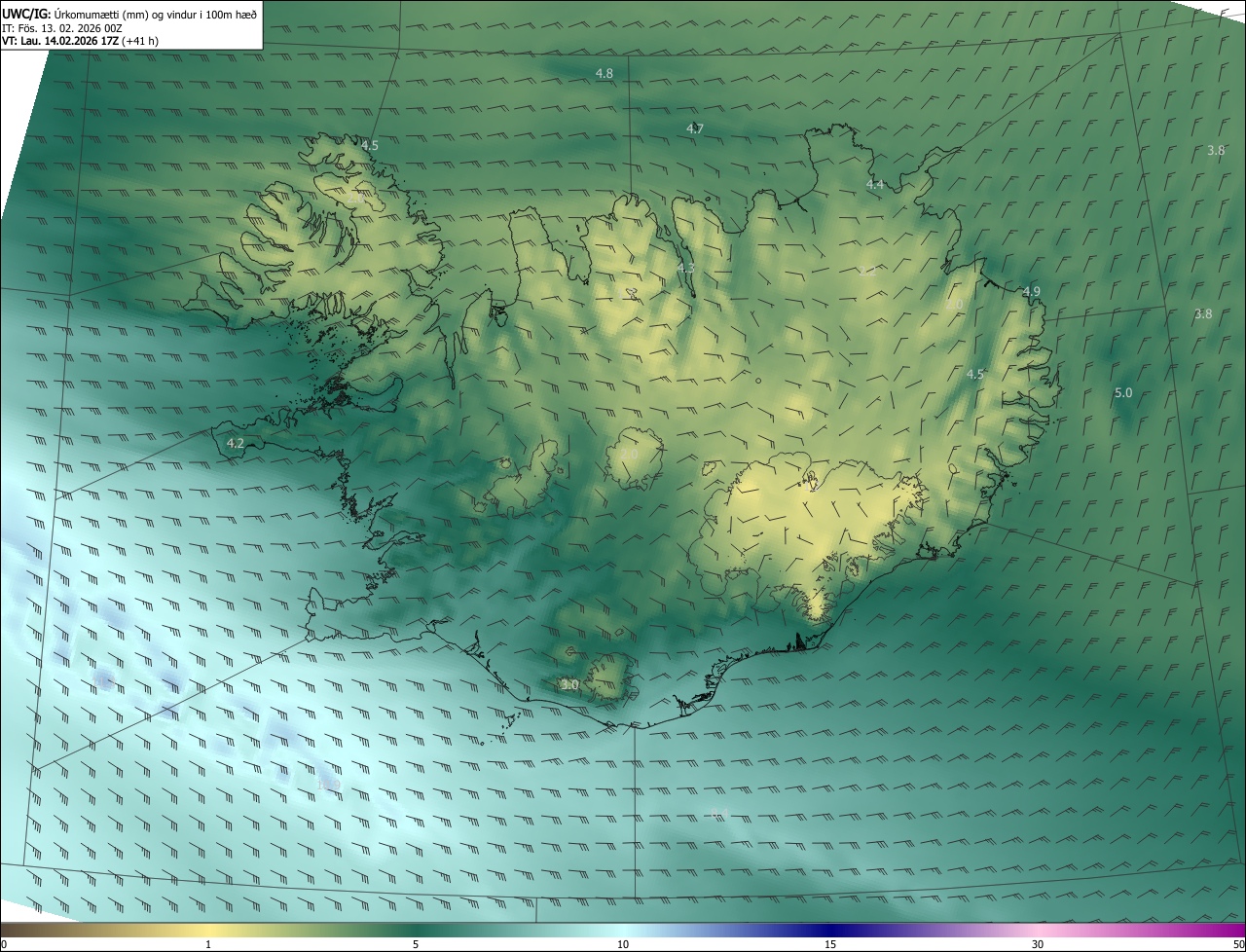Click the '10' tick on the color scale
1246x952 pixels.
[623, 944]
